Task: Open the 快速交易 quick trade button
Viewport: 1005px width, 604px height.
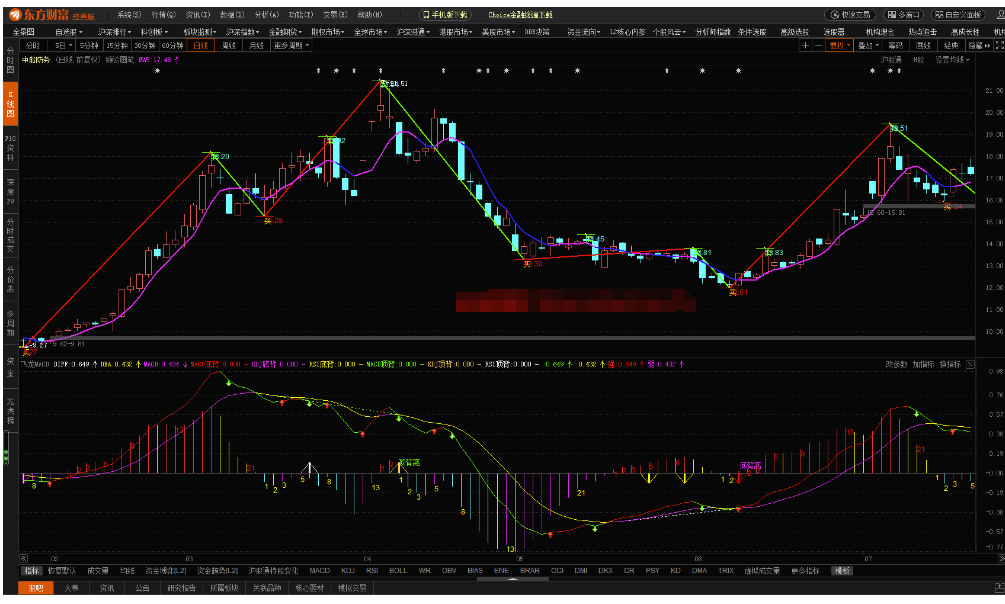Action: click(852, 16)
